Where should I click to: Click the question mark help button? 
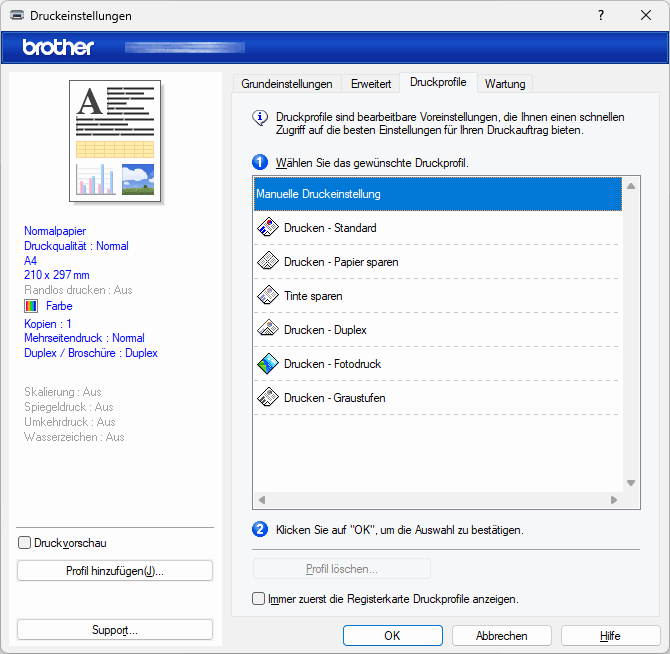coord(601,15)
